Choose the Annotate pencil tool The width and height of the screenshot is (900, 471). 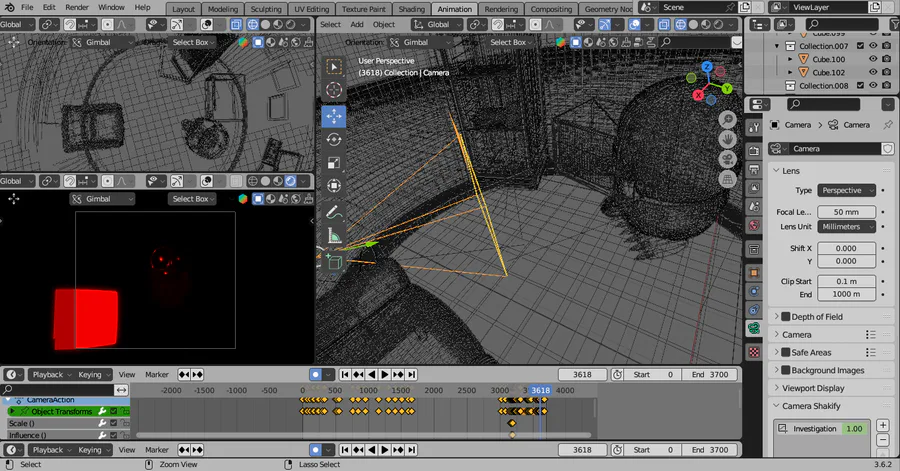pyautogui.click(x=333, y=212)
